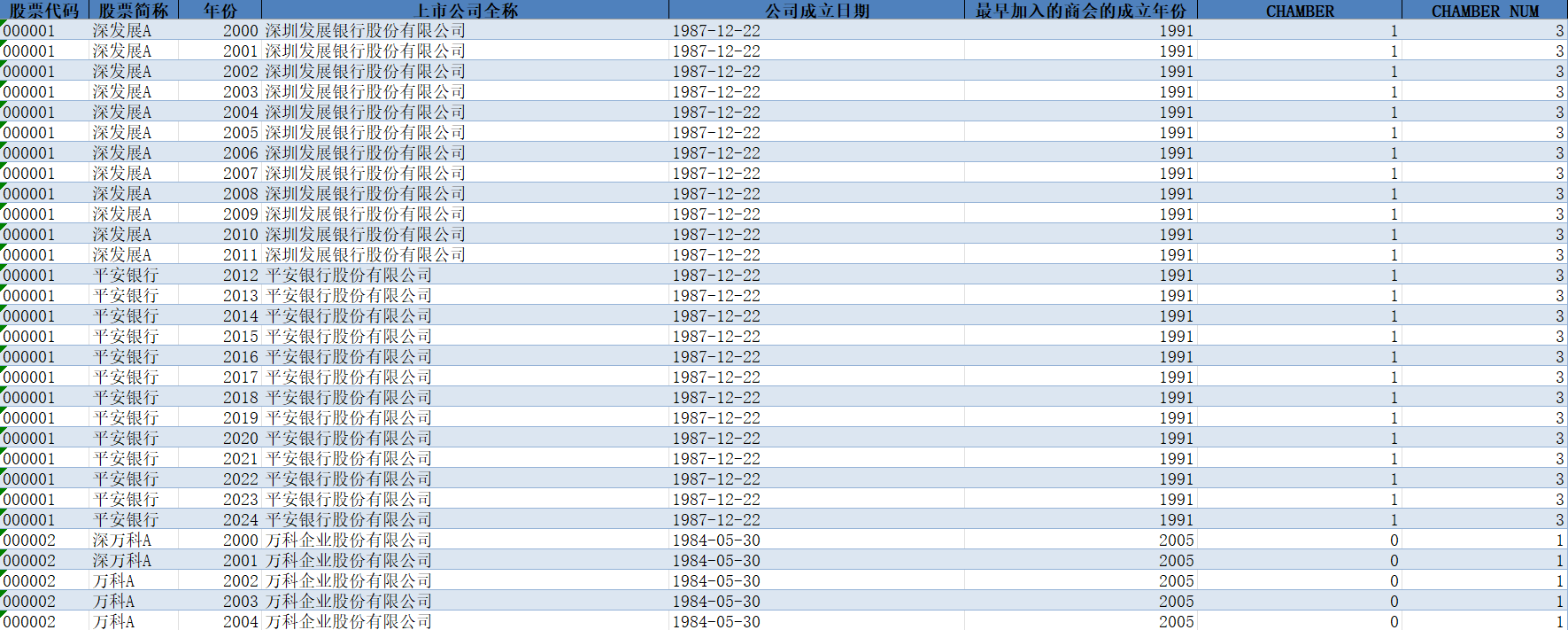Select 万科A short name in 2002 row
Image resolution: width=1568 pixels, height=630 pixels.
(114, 581)
